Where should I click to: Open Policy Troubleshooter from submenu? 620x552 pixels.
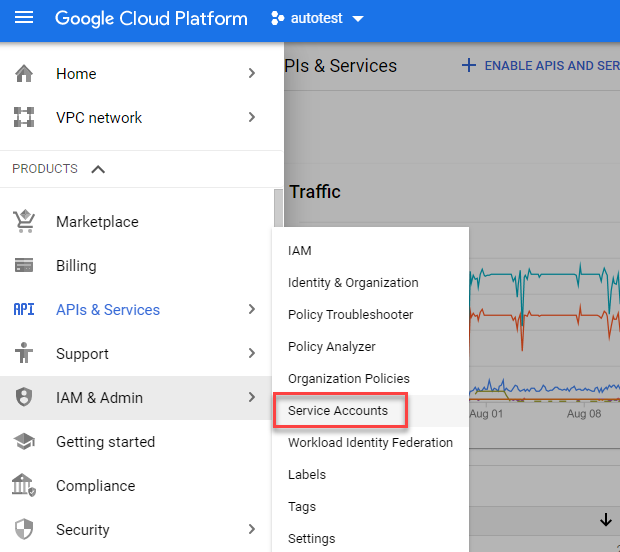tap(350, 315)
